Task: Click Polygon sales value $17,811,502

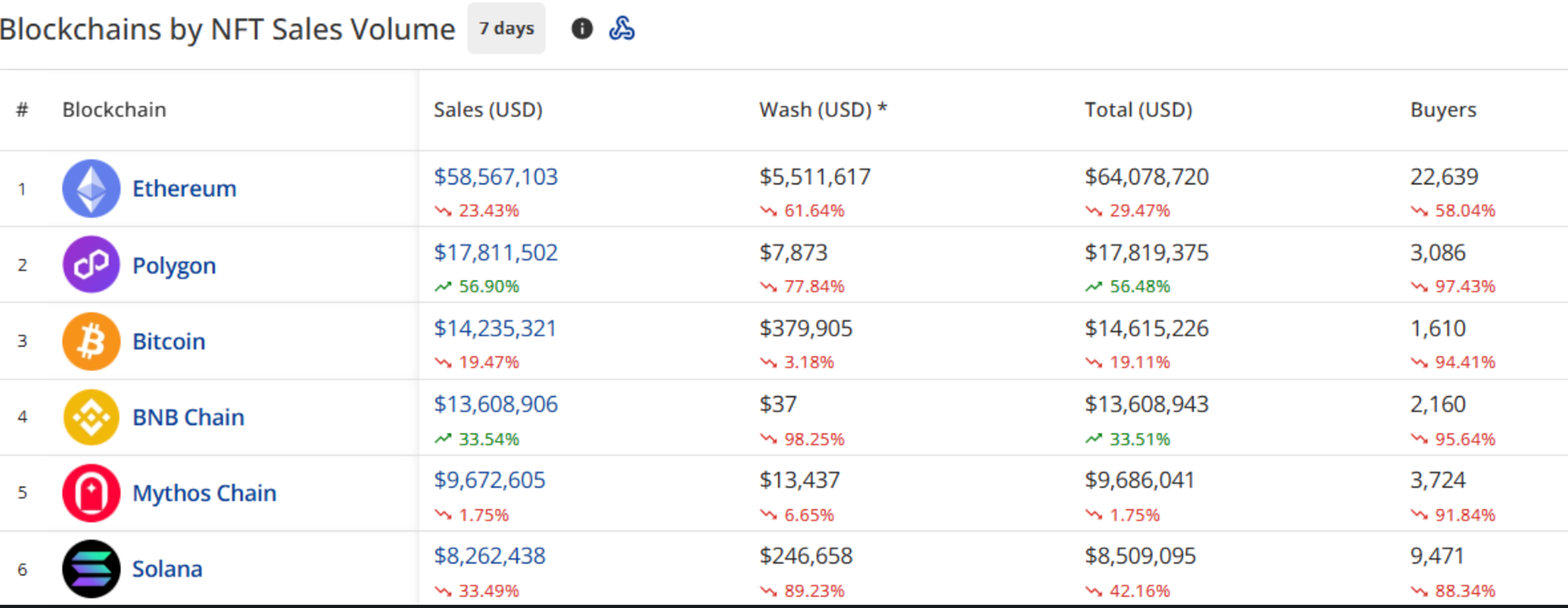Action: (x=495, y=253)
